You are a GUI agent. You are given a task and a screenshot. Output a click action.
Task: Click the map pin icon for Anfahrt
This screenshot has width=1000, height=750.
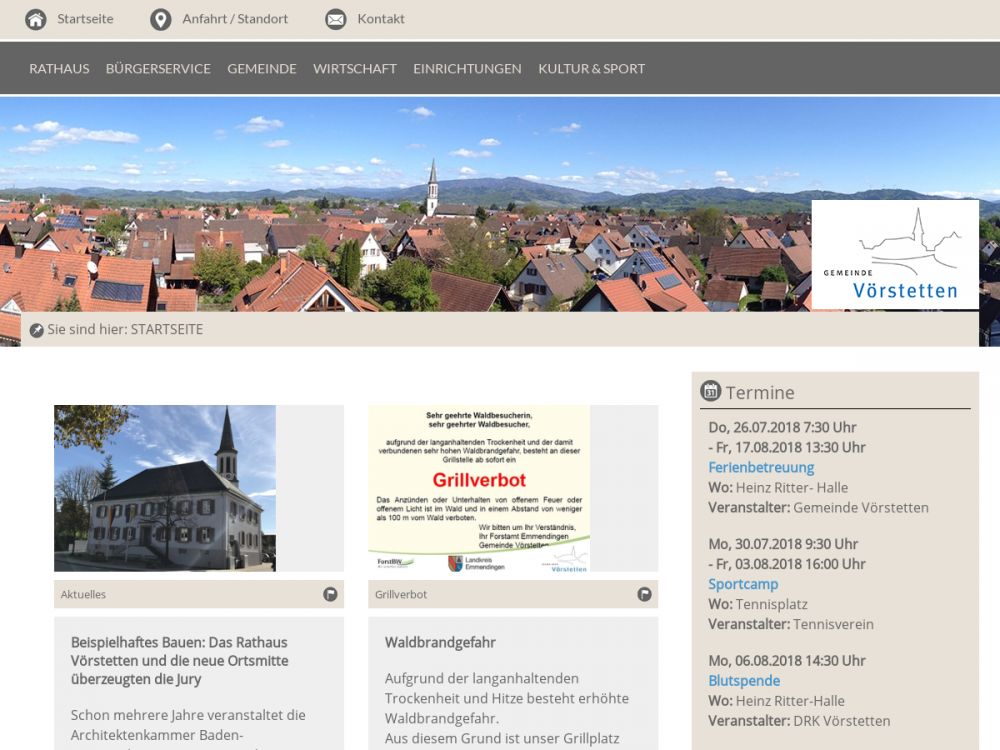coord(160,19)
